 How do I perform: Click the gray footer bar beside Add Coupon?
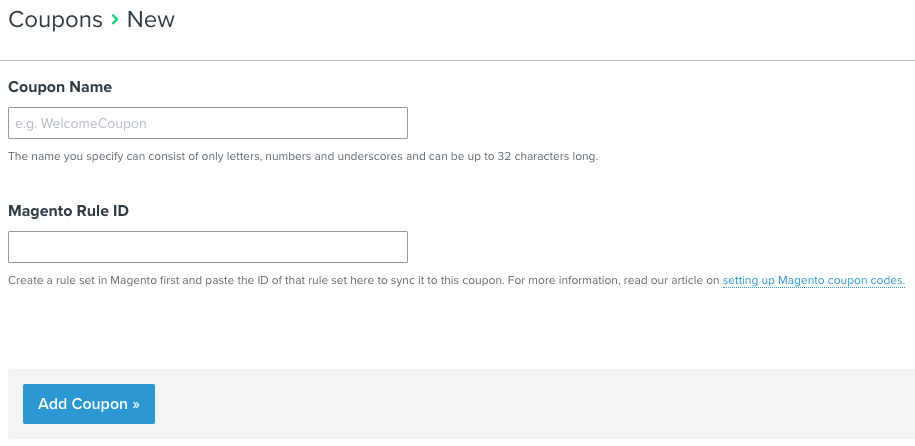530,404
